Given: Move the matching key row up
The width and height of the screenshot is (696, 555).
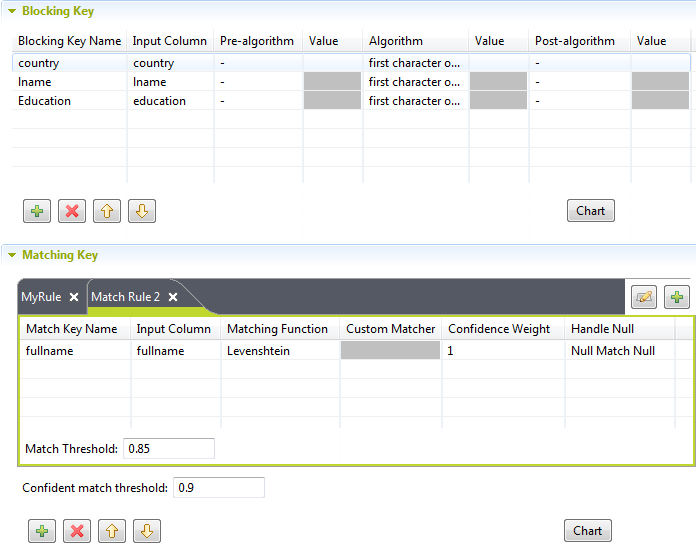Looking at the screenshot, I should (111, 531).
